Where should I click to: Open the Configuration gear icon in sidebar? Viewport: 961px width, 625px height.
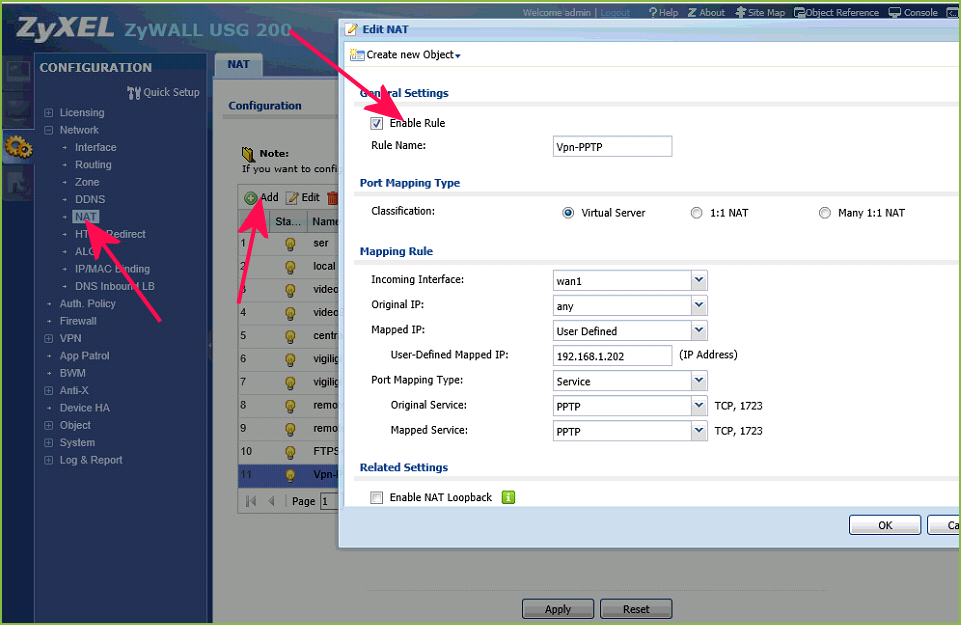click(x=18, y=147)
